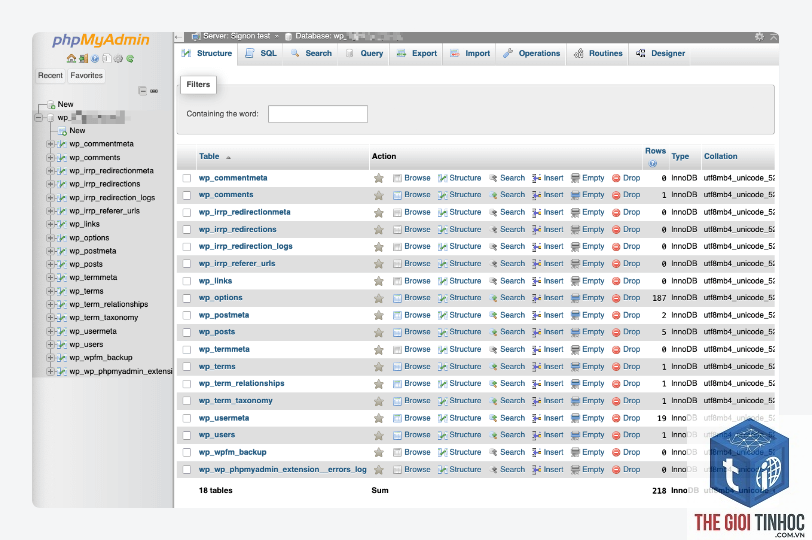Viewport: 812px width, 540px height.
Task: Open the Recent tables button
Action: 50,76
